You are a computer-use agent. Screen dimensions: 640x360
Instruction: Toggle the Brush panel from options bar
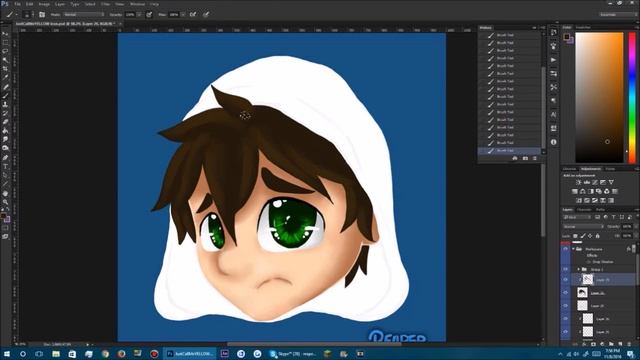[42, 14]
